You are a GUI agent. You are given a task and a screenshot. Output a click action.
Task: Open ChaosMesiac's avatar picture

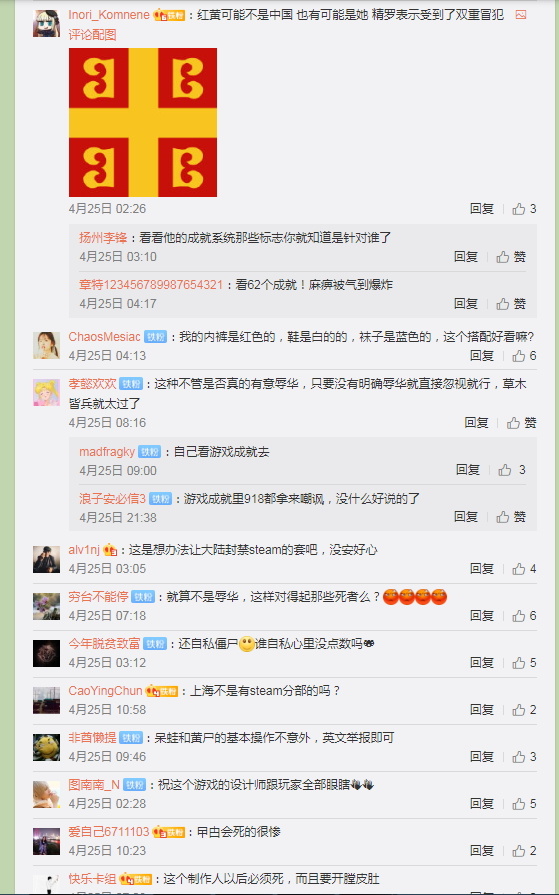coord(46,345)
